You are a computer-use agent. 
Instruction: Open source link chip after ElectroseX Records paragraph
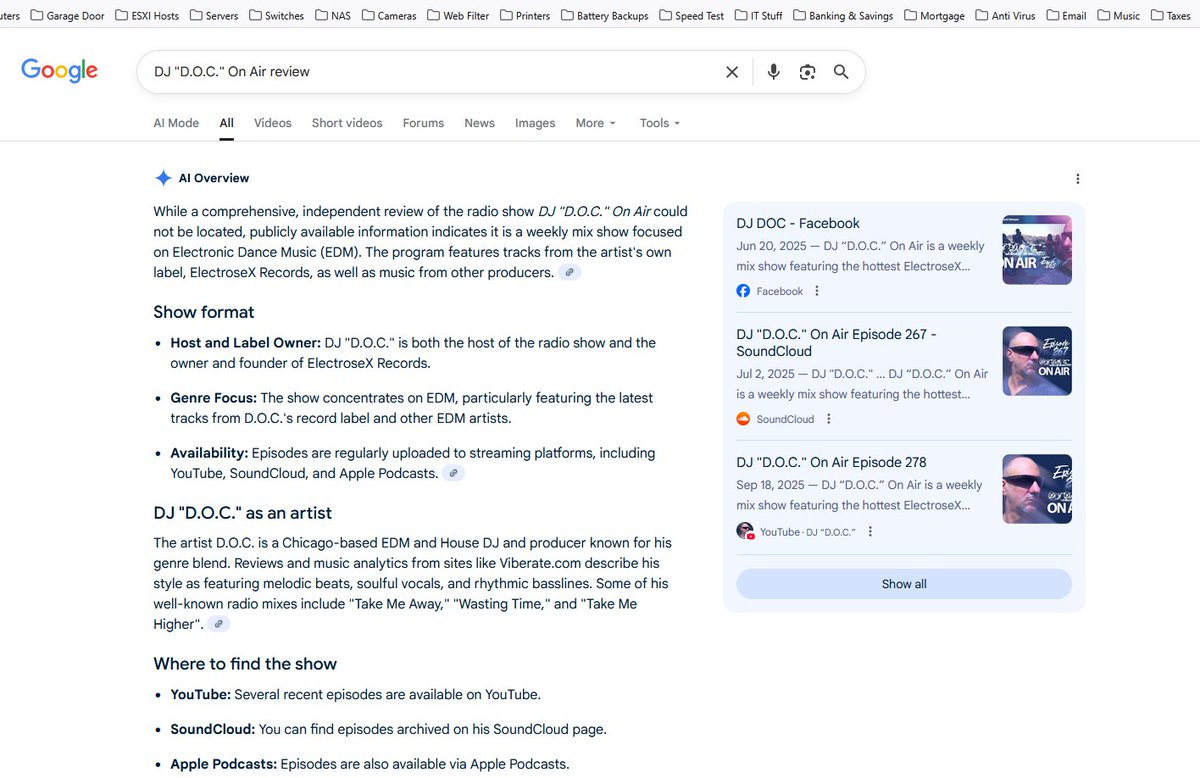point(569,273)
